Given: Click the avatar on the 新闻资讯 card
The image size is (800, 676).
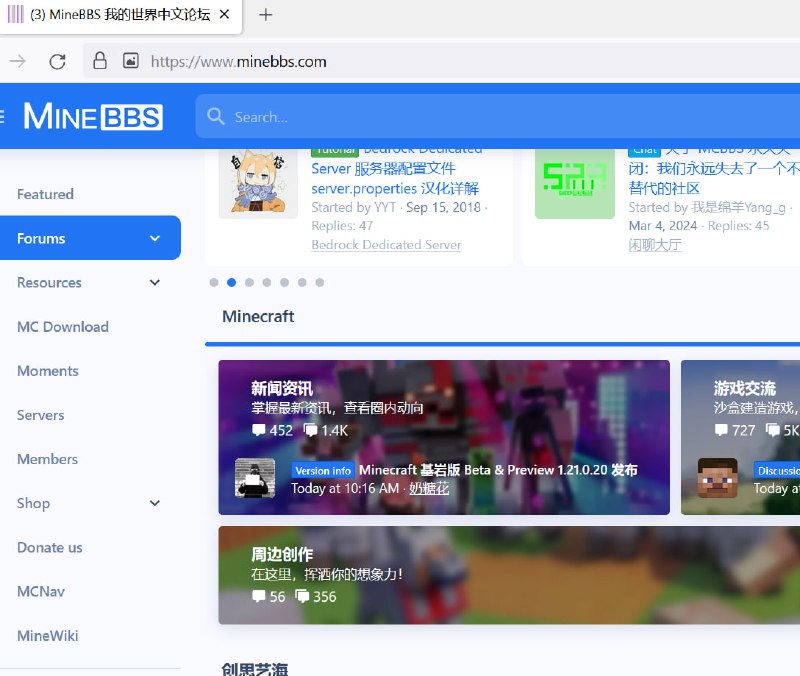Looking at the screenshot, I should click(255, 478).
